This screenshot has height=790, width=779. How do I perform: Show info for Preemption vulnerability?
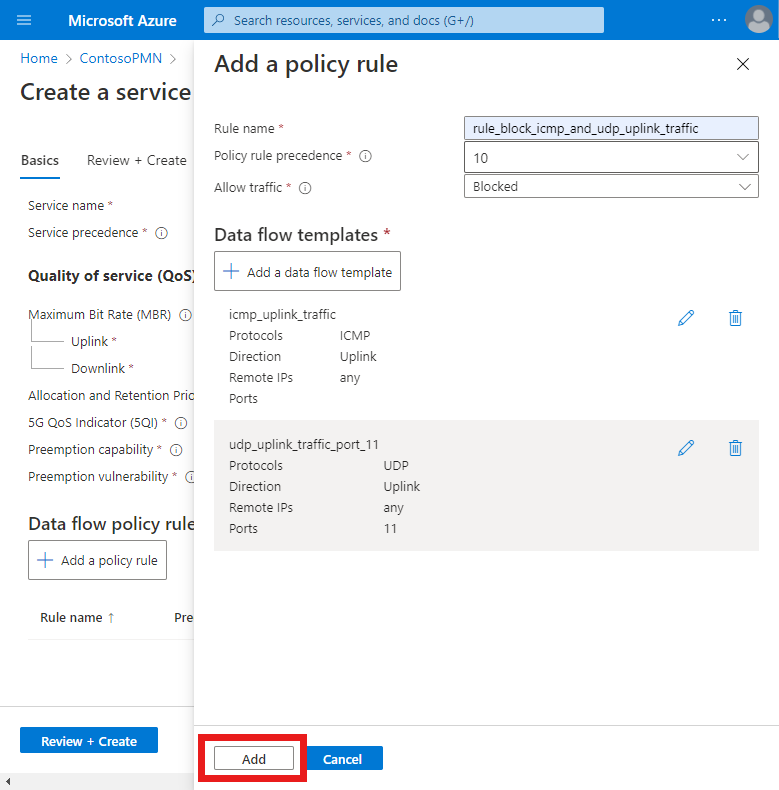pyautogui.click(x=190, y=477)
